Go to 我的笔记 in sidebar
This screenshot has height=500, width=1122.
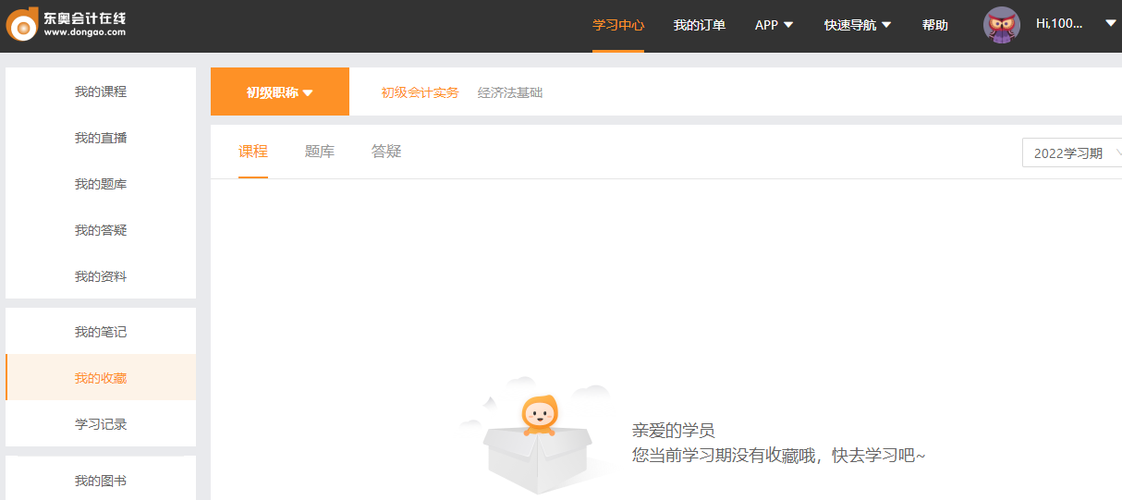click(x=101, y=332)
